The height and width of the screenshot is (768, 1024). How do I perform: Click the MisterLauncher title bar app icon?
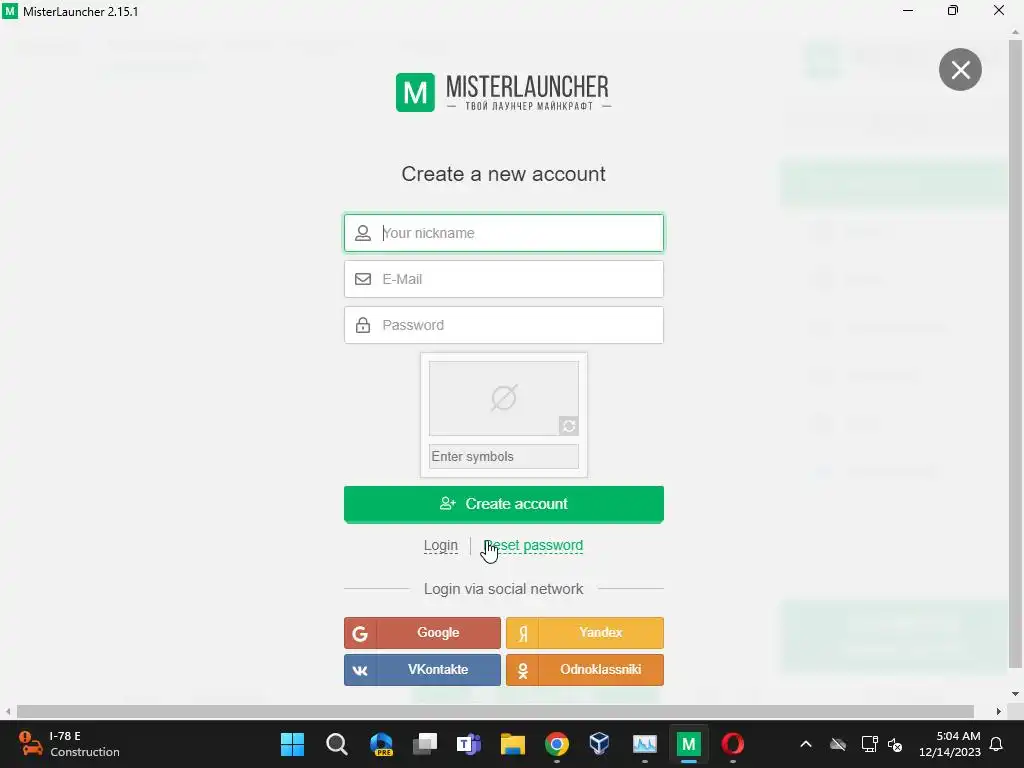[x=10, y=11]
